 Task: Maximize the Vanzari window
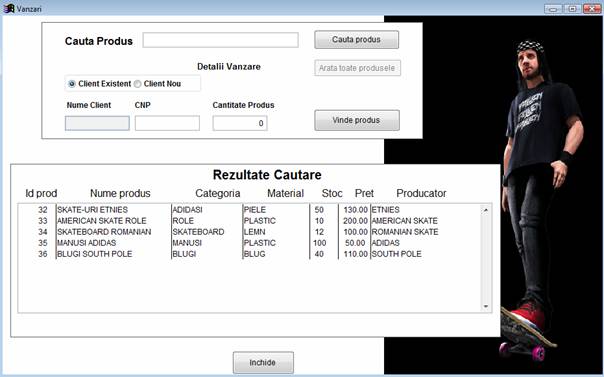(572, 8)
